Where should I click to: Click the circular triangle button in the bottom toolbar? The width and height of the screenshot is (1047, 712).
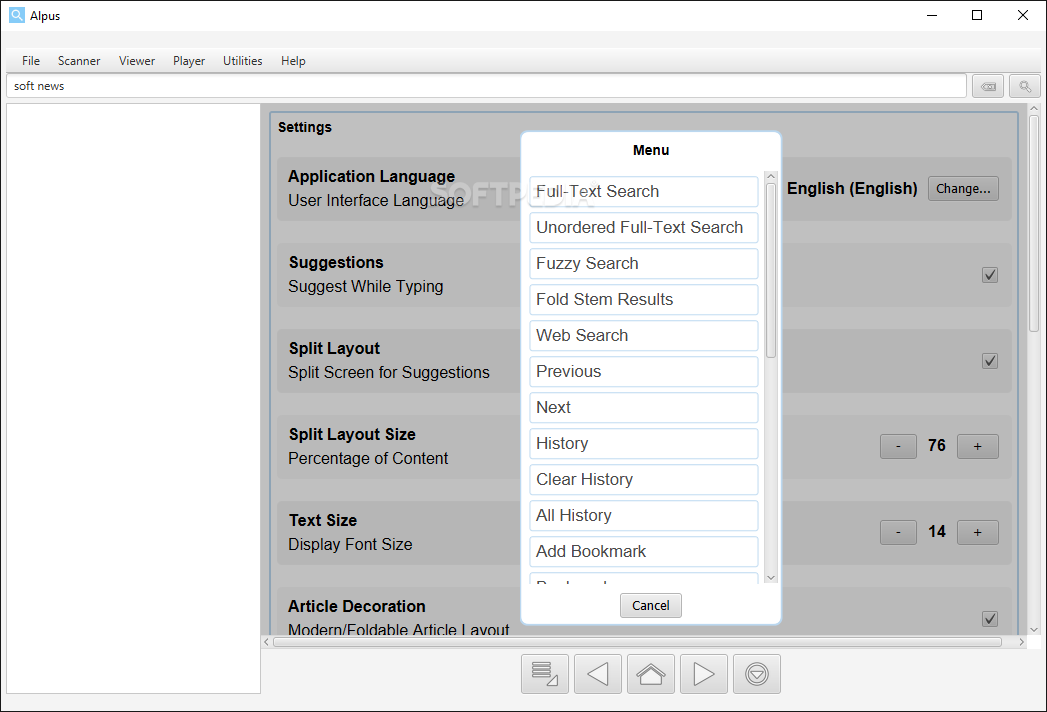(757, 674)
